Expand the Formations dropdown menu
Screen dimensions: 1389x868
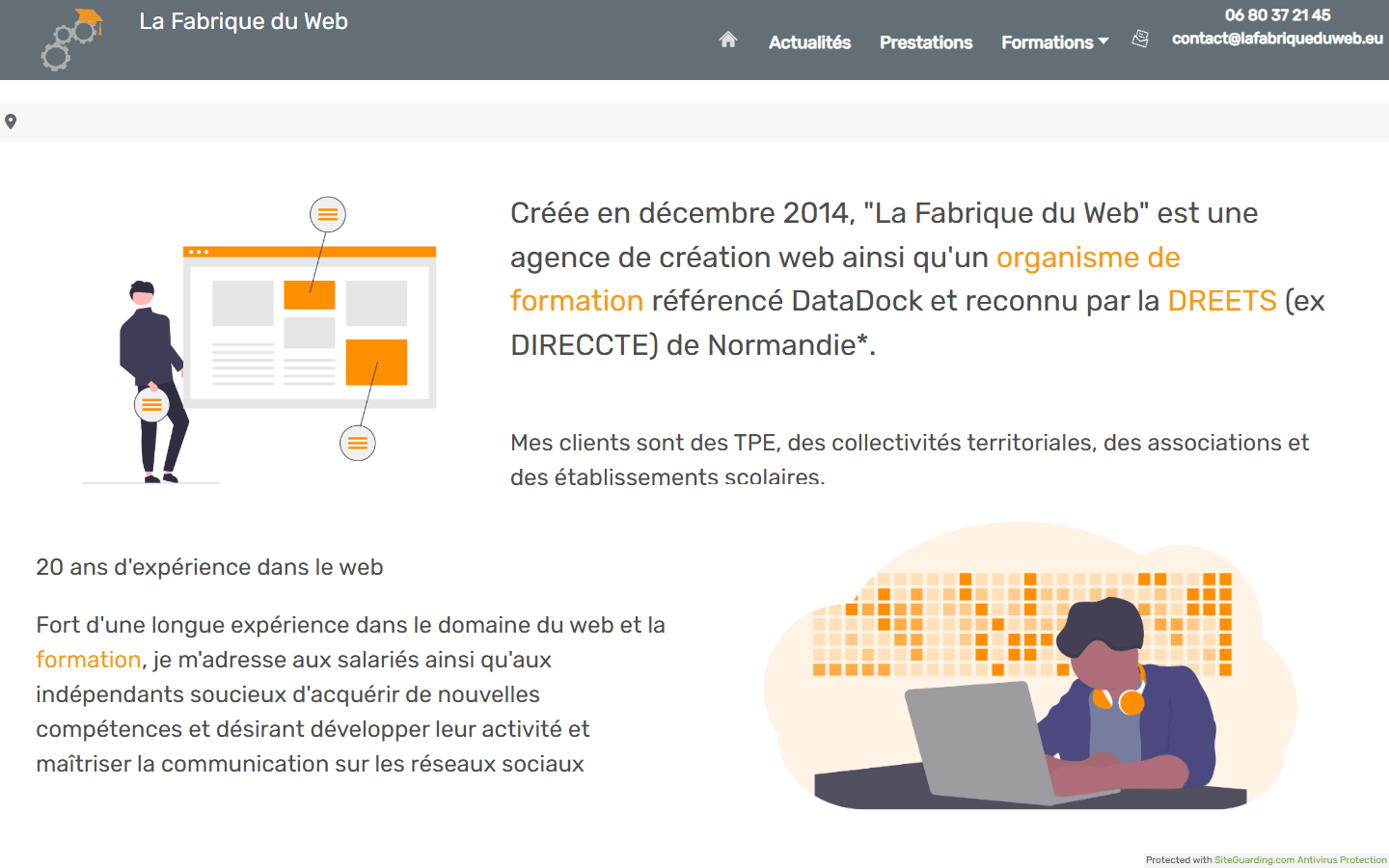tap(1054, 42)
